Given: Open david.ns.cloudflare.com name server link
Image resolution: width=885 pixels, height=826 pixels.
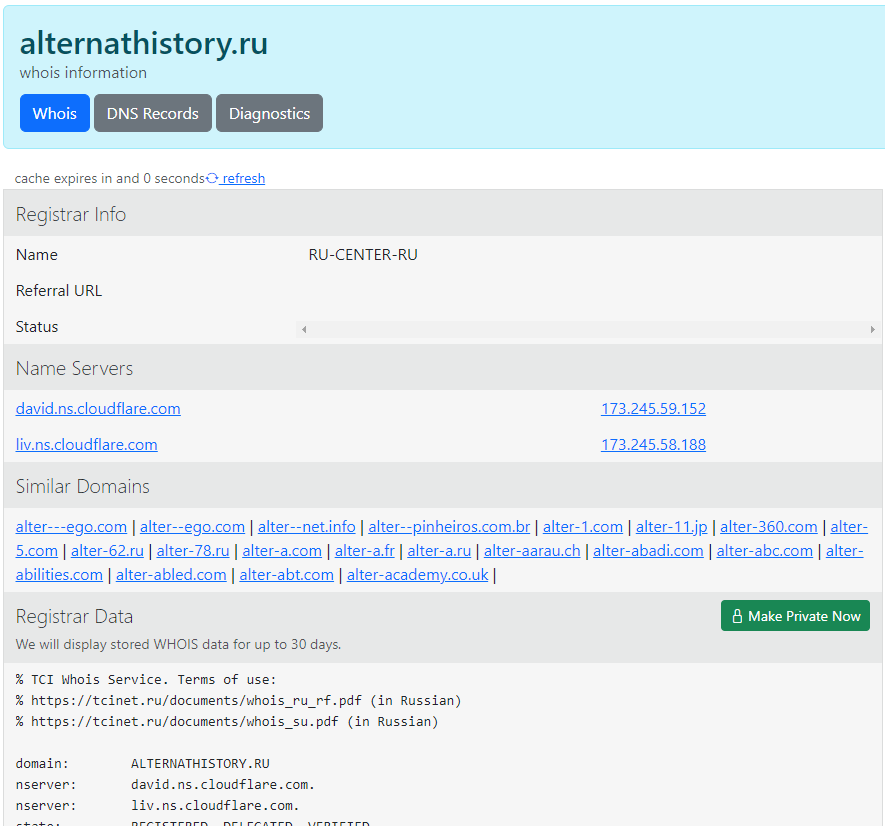Looking at the screenshot, I should click(98, 409).
